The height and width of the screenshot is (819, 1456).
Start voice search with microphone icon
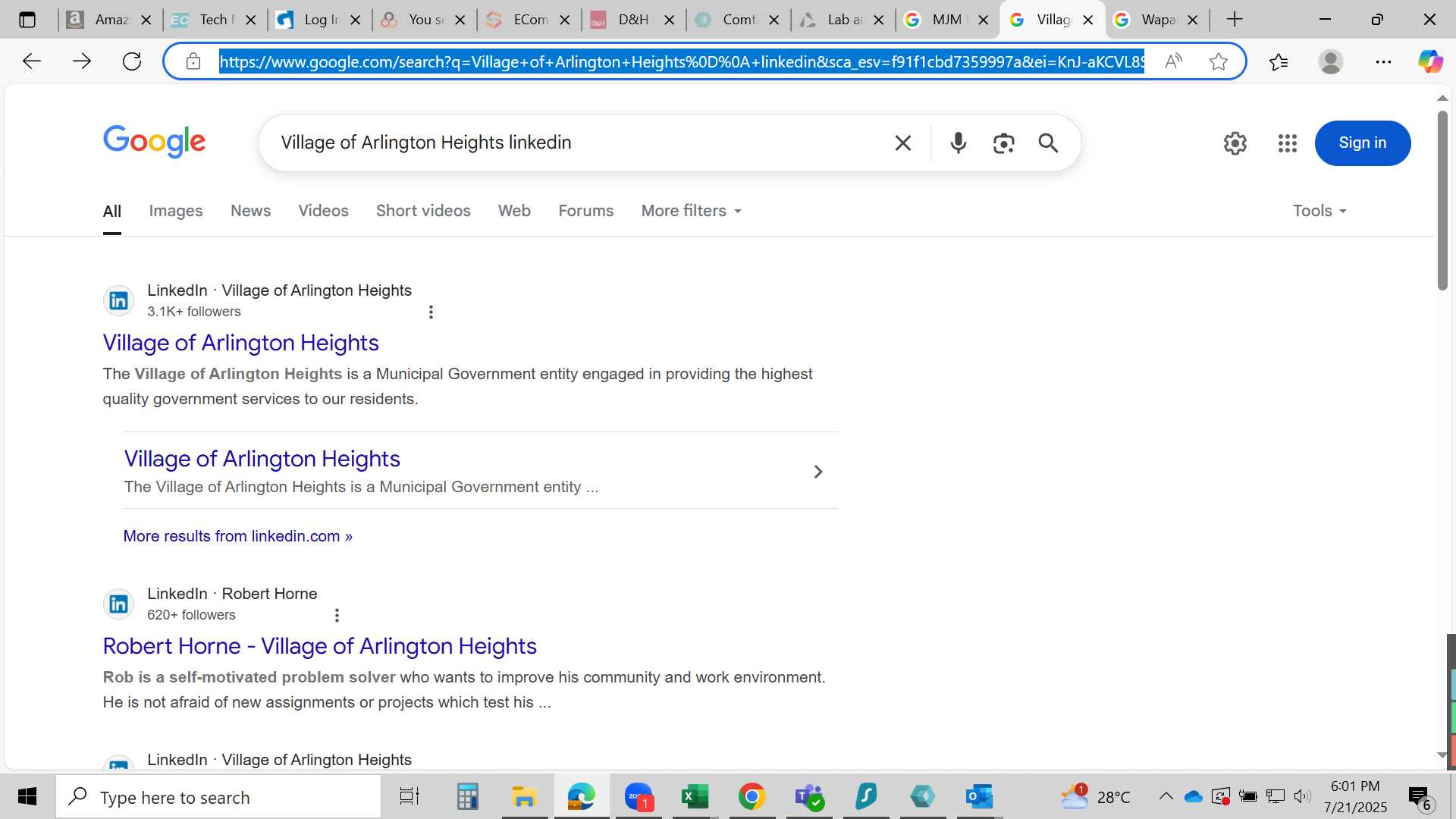tap(959, 143)
